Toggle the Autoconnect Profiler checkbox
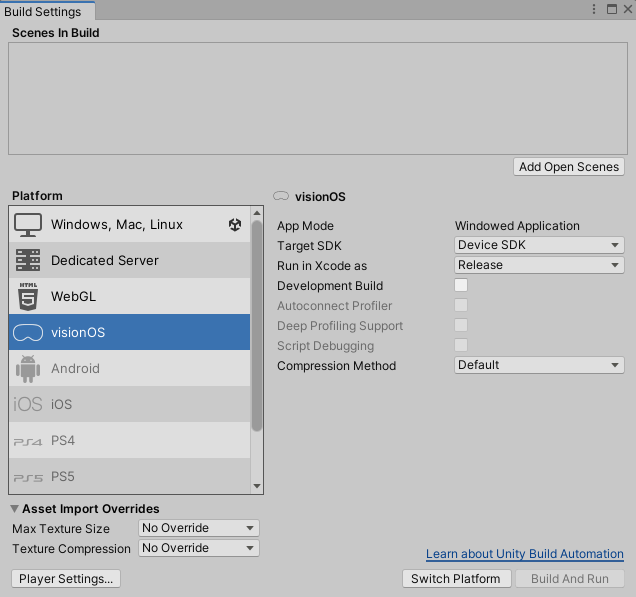636x597 pixels. pyautogui.click(x=461, y=305)
